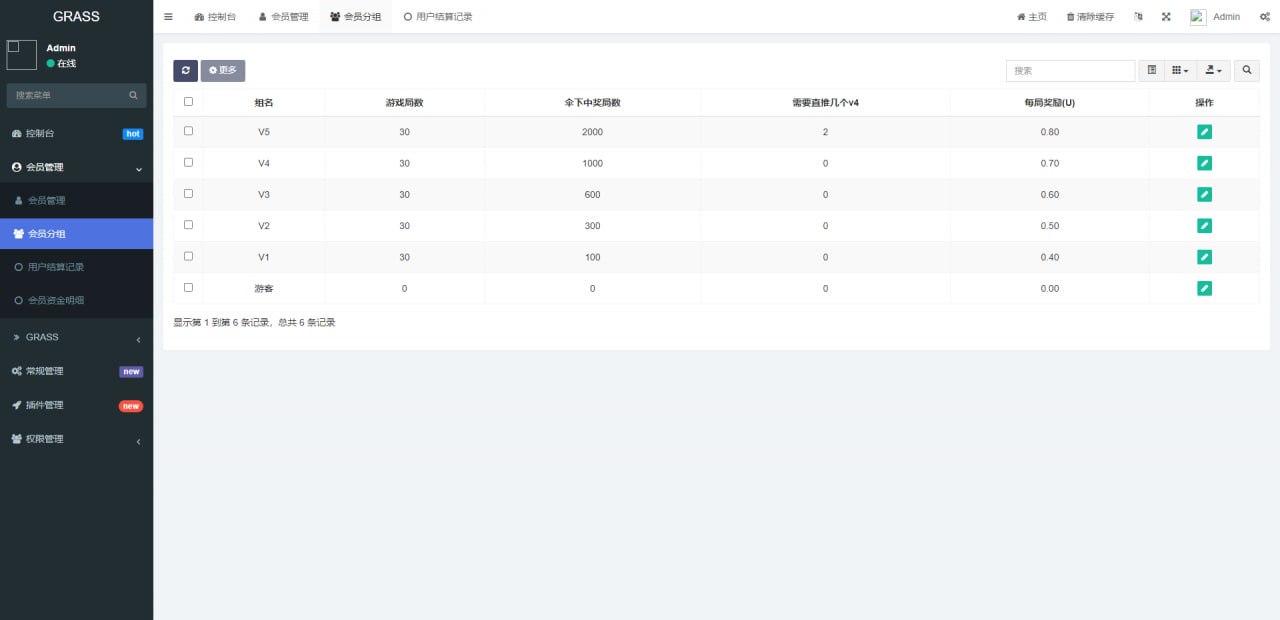Screen dimensions: 1280x620
Task: Click the 清除缓存 link
Action: coord(1090,17)
